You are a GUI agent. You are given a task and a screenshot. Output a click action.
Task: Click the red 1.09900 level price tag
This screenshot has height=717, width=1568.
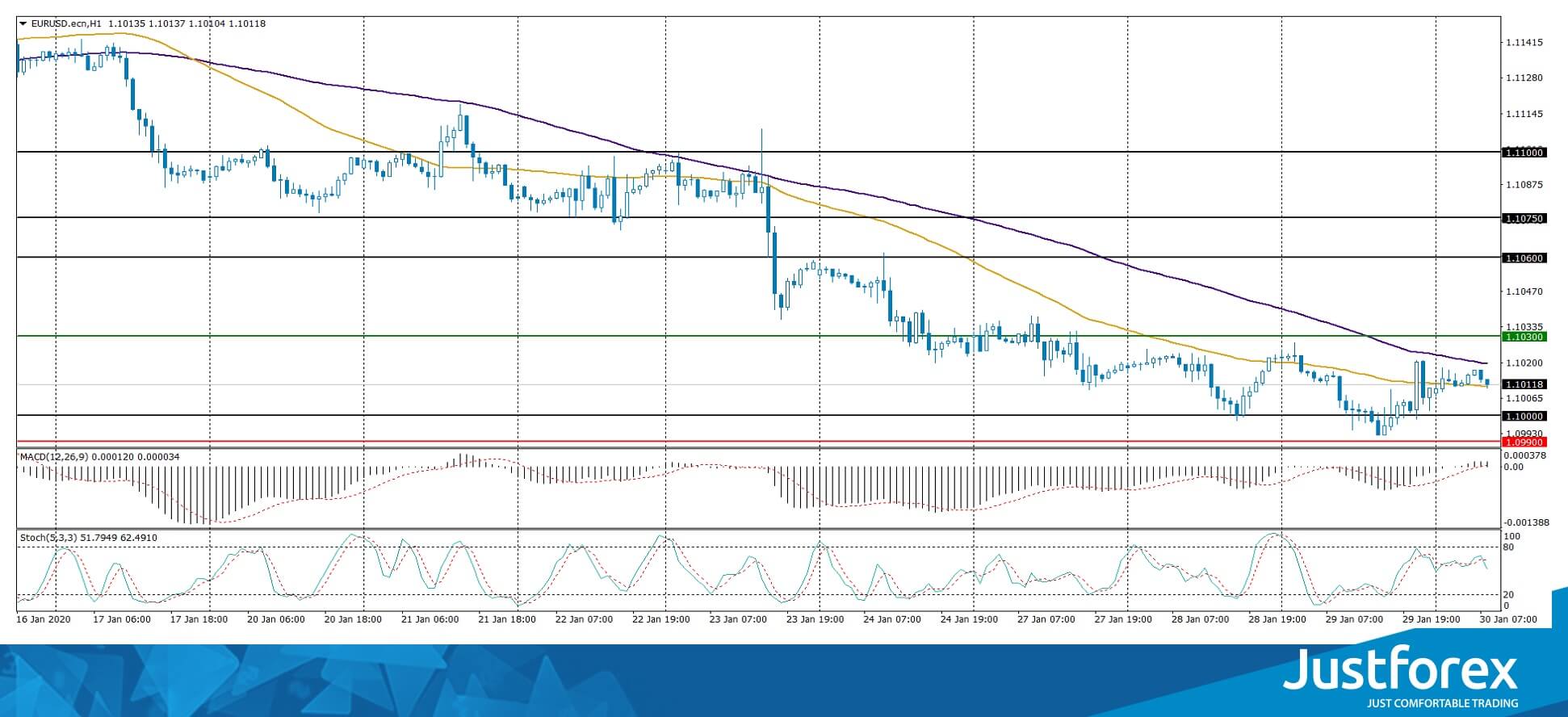point(1524,442)
